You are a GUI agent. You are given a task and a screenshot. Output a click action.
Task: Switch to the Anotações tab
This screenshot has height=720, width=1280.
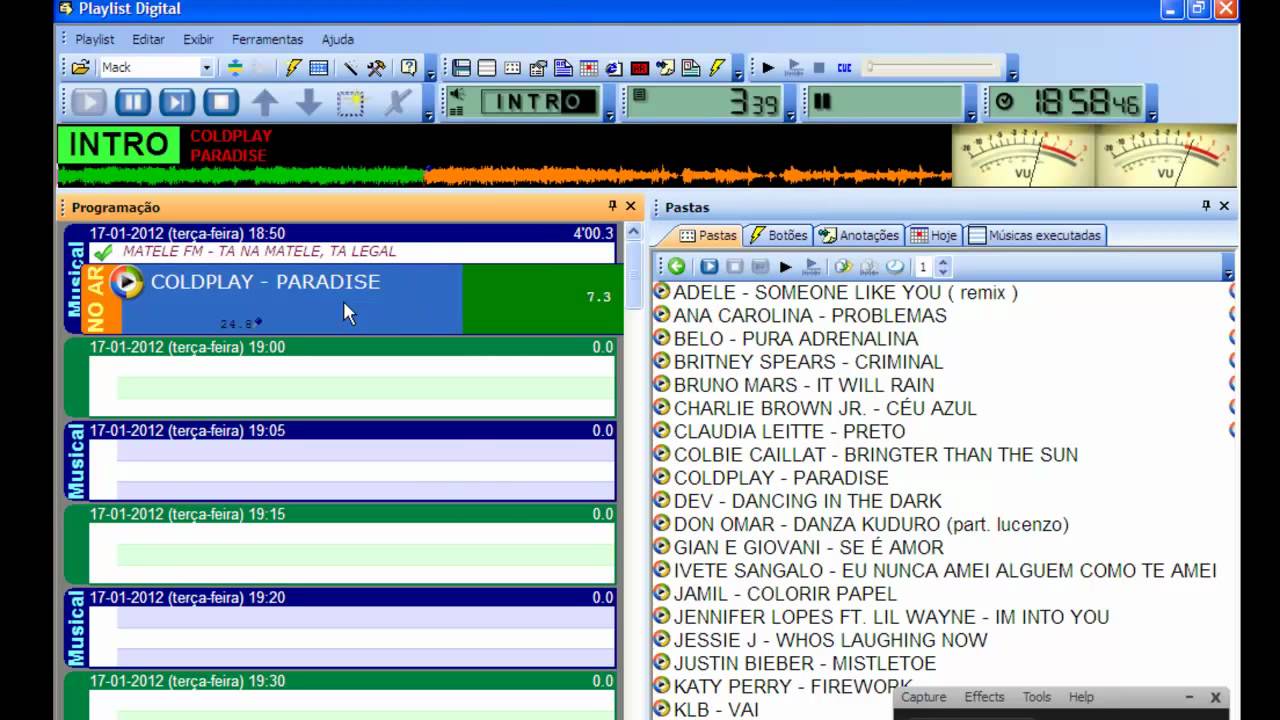[x=858, y=235]
